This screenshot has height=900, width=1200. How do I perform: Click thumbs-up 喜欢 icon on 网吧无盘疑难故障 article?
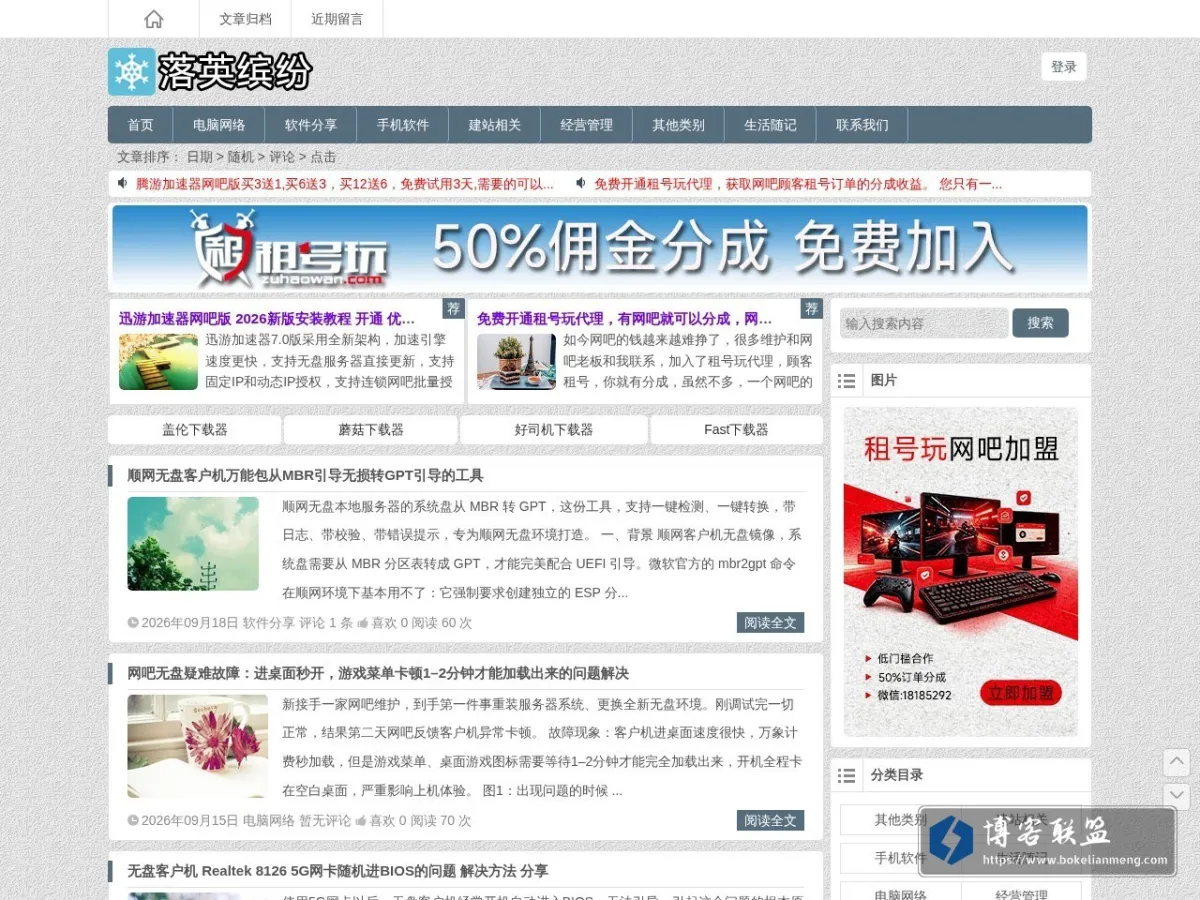point(362,821)
